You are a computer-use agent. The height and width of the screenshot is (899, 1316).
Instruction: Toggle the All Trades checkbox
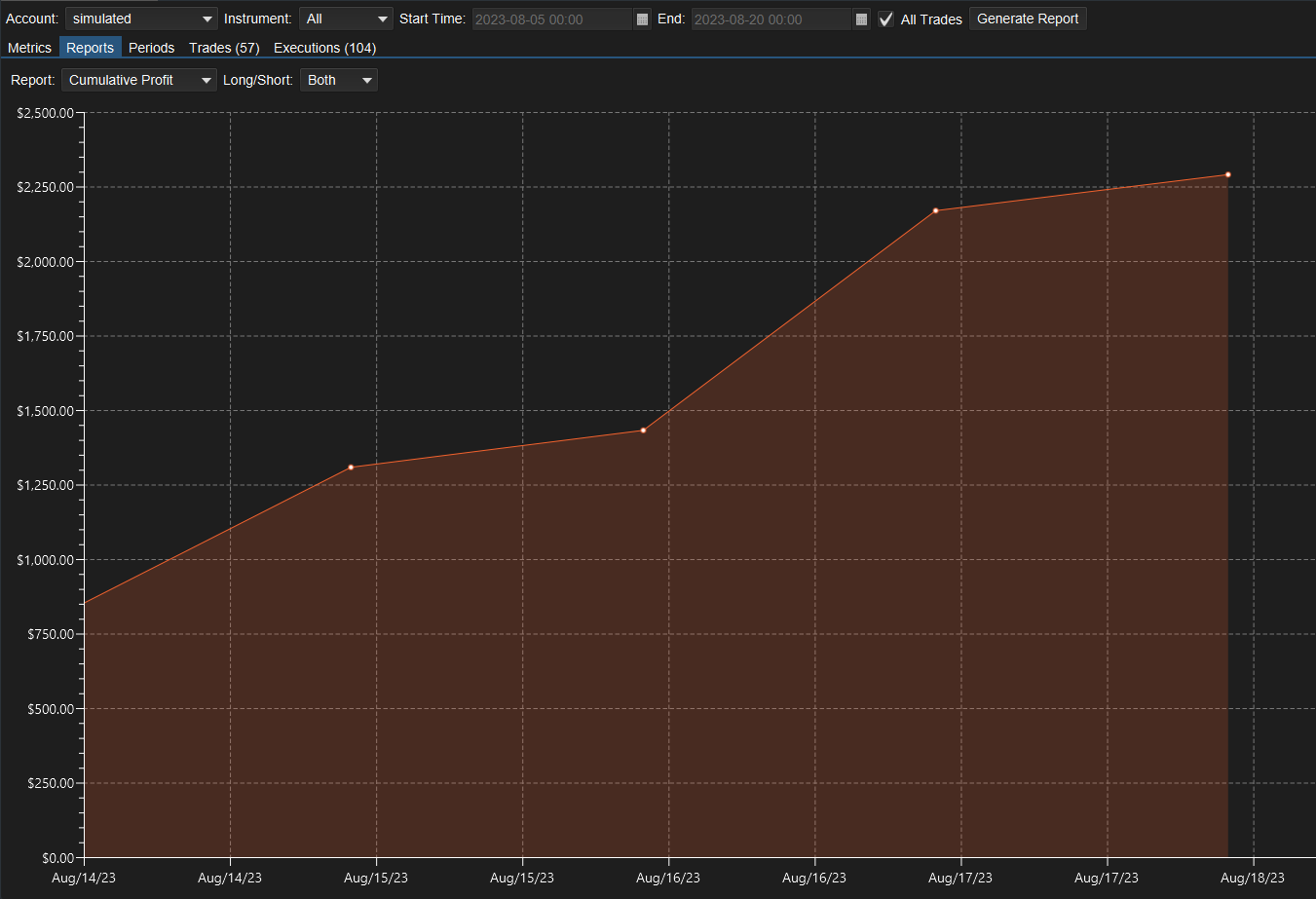(x=885, y=19)
